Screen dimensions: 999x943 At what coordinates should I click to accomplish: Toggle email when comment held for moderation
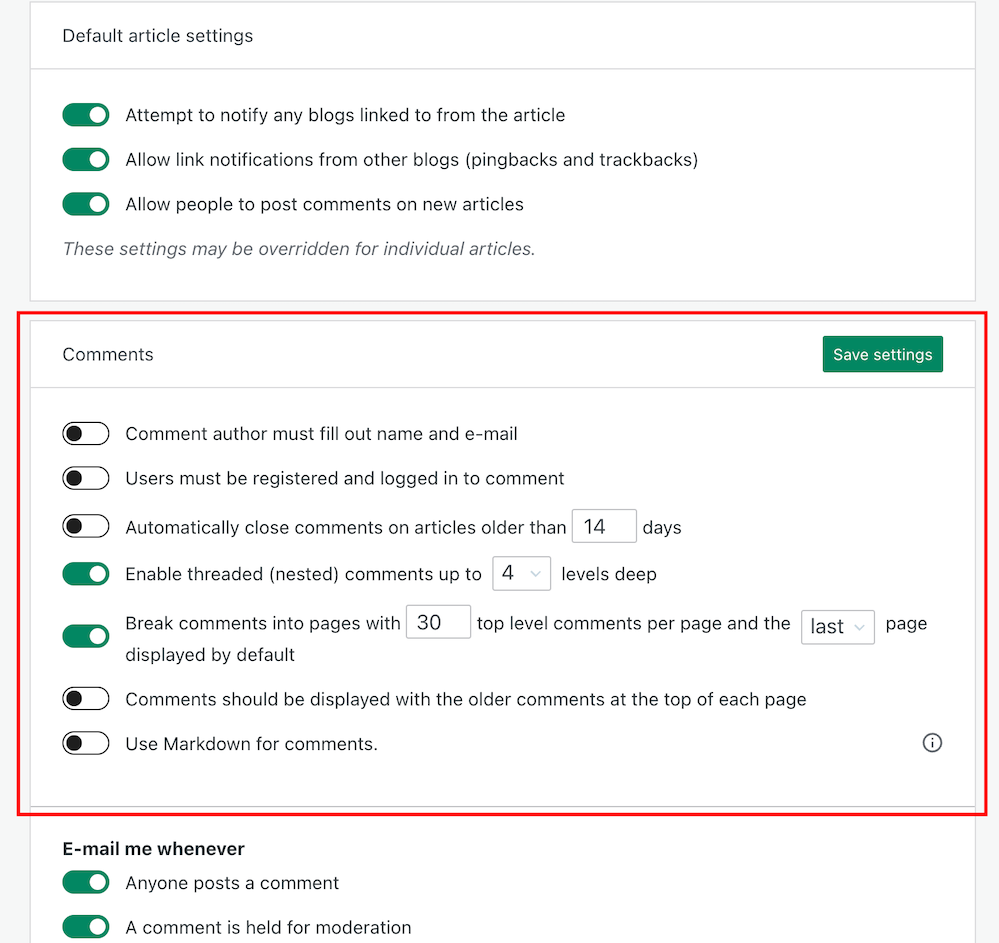pyautogui.click(x=86, y=927)
